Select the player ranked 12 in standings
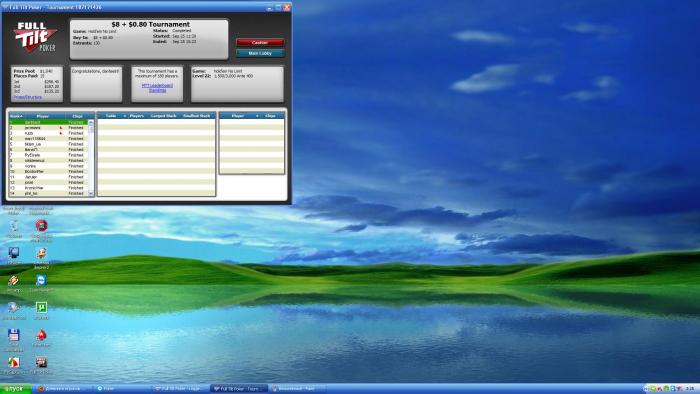The height and width of the screenshot is (394, 700). (x=48, y=182)
